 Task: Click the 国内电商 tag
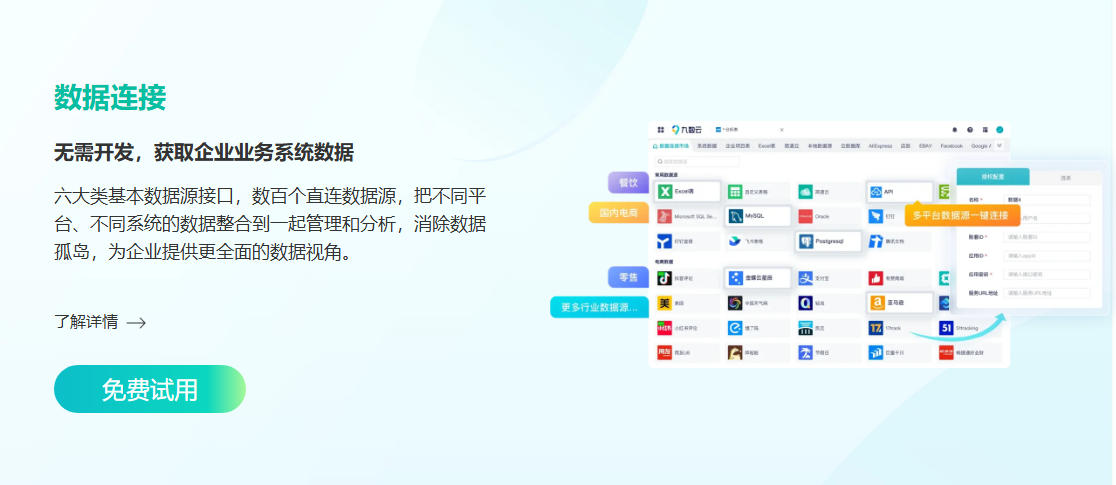pos(618,212)
